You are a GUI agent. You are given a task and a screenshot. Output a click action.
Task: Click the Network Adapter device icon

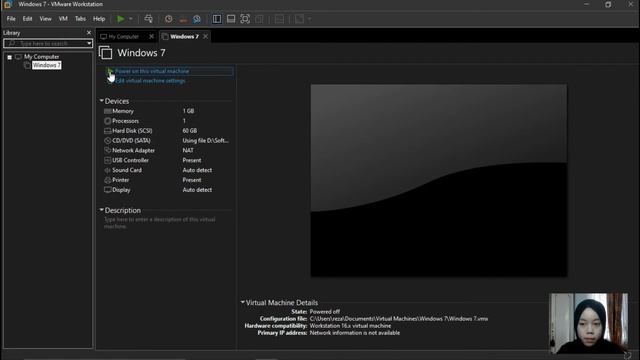click(108, 150)
